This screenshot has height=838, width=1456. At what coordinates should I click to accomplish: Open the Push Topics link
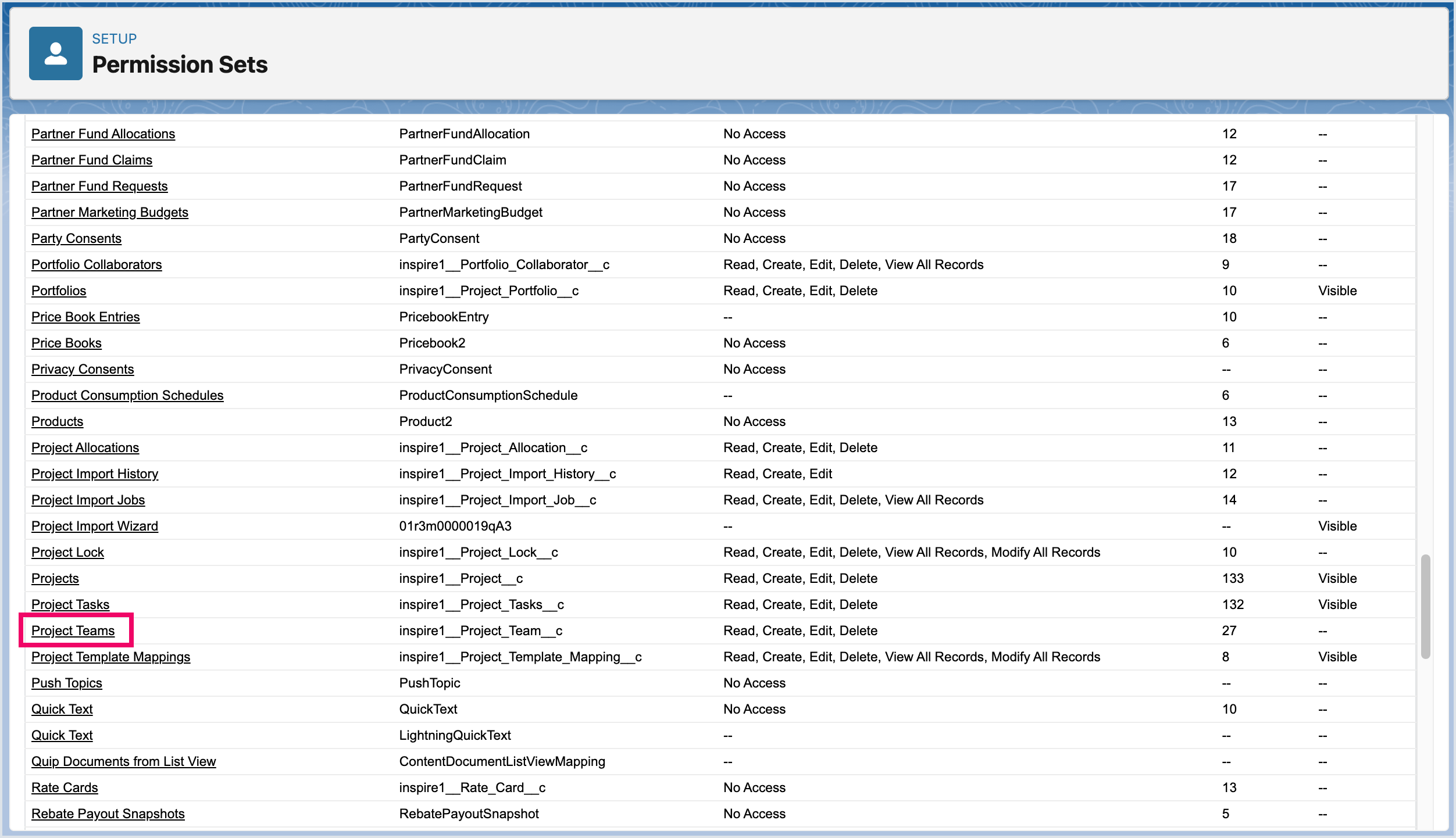[x=67, y=683]
